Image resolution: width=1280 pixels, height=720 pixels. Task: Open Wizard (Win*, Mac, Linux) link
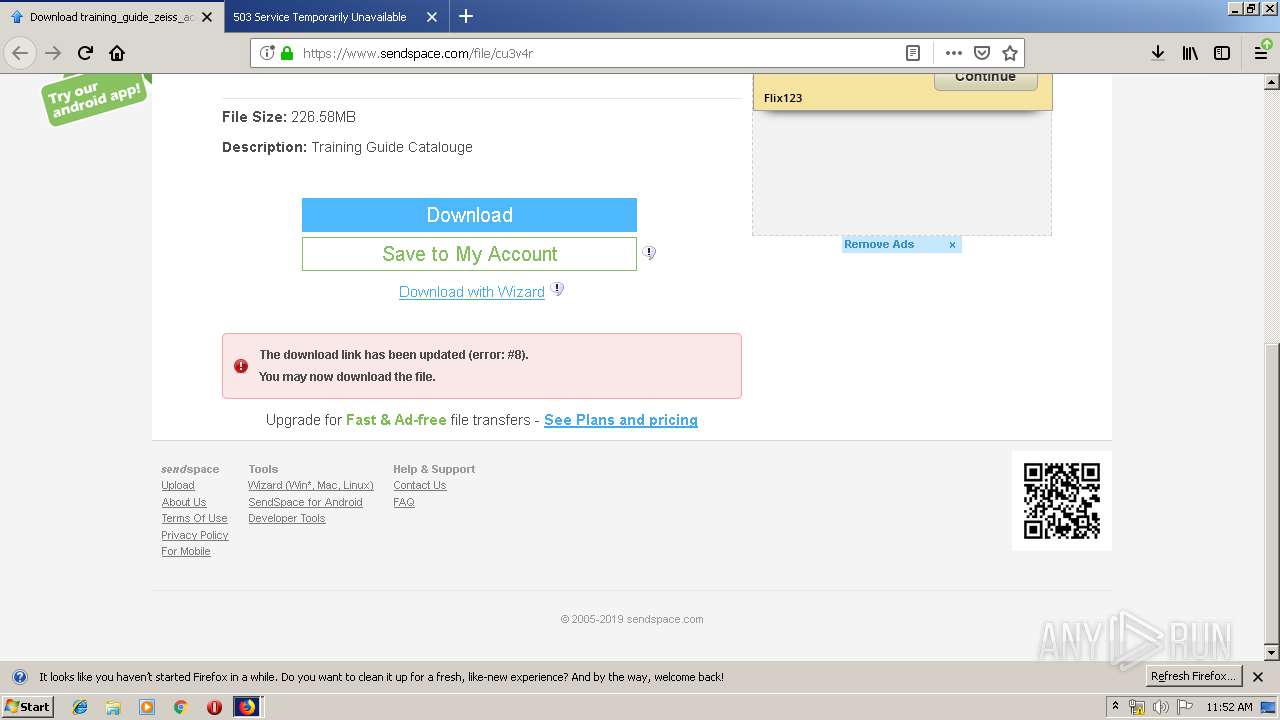click(x=311, y=486)
